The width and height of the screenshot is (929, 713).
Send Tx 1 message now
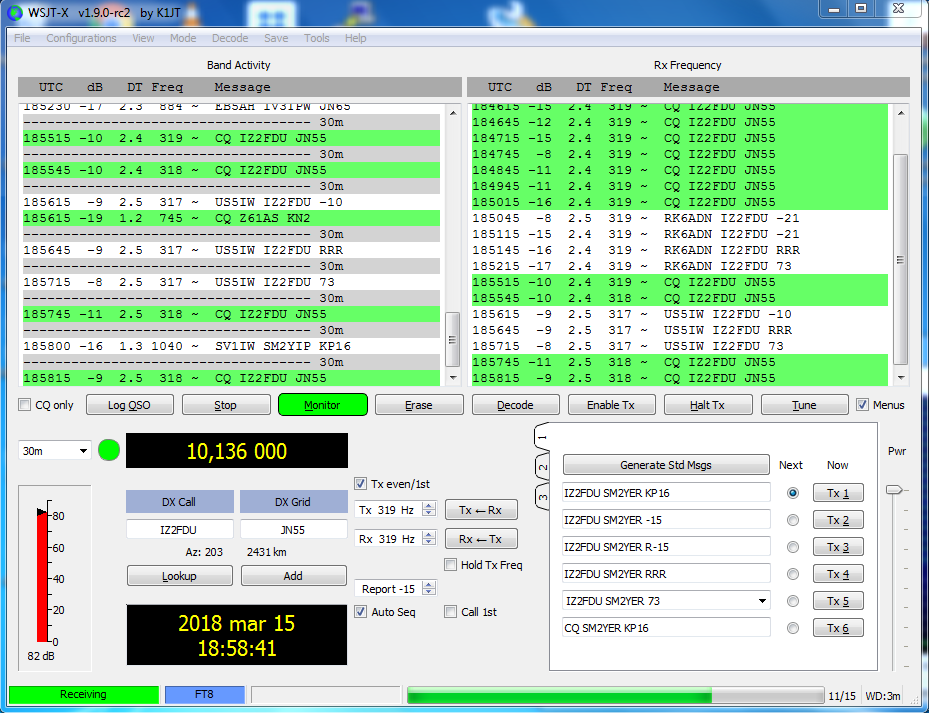point(838,493)
